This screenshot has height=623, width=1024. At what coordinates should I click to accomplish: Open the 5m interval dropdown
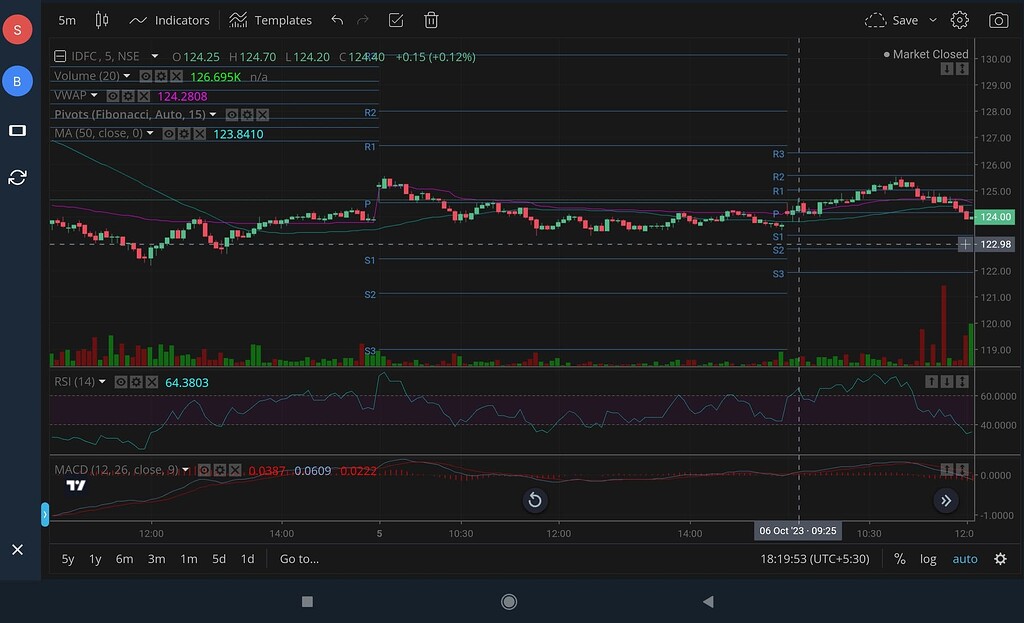pos(66,20)
